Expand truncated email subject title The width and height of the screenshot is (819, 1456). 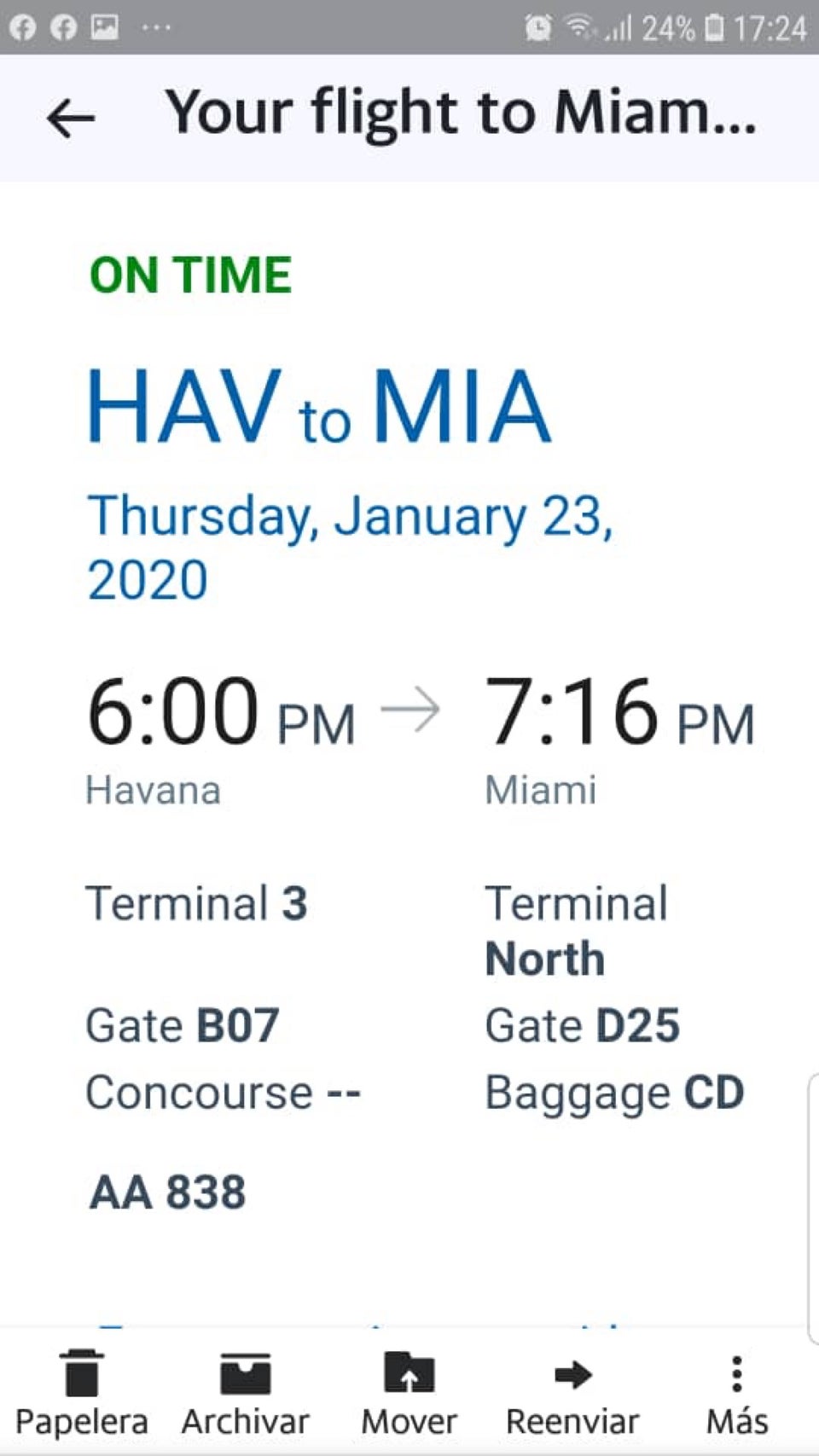tap(462, 113)
